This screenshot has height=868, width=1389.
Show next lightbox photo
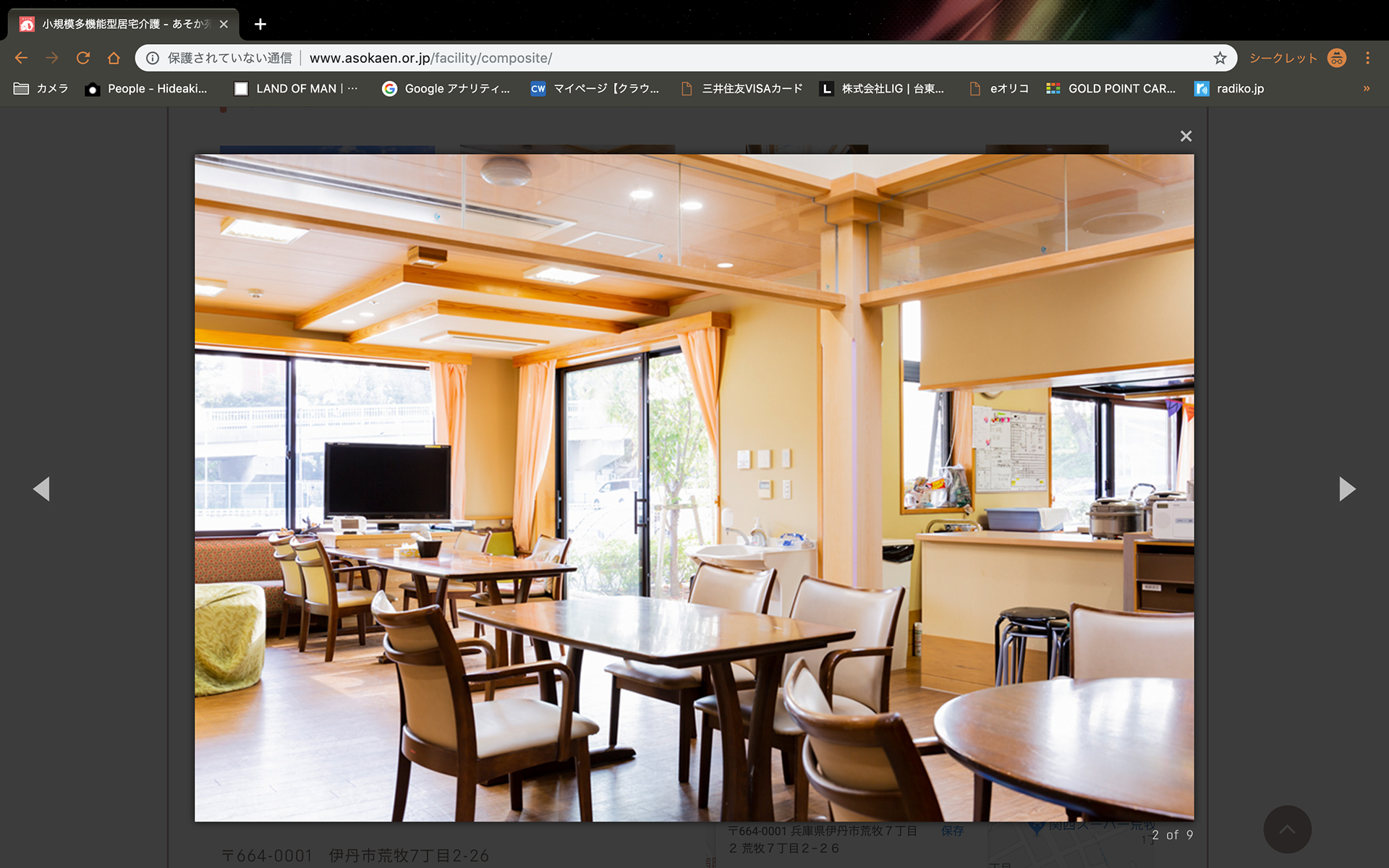click(1346, 489)
